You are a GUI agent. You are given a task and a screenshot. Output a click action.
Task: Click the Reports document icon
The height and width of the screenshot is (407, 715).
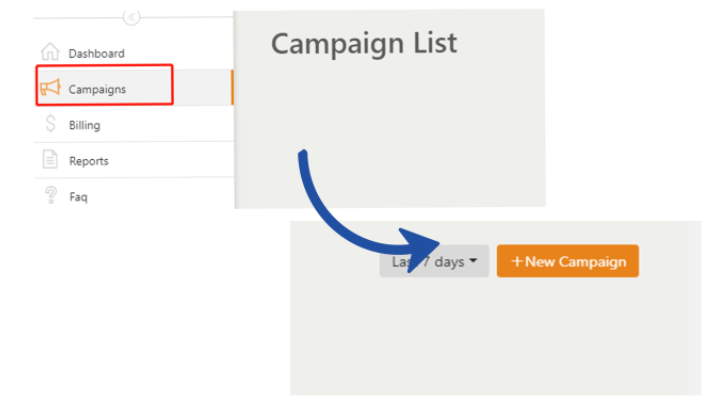coord(50,160)
